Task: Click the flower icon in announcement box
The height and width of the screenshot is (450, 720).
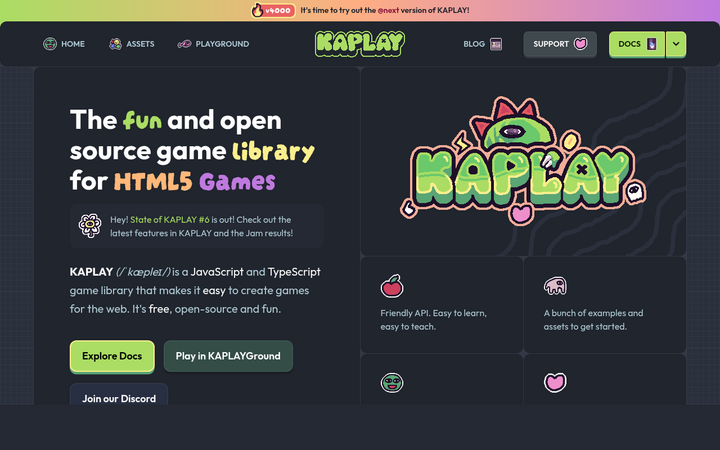Action: pyautogui.click(x=90, y=225)
